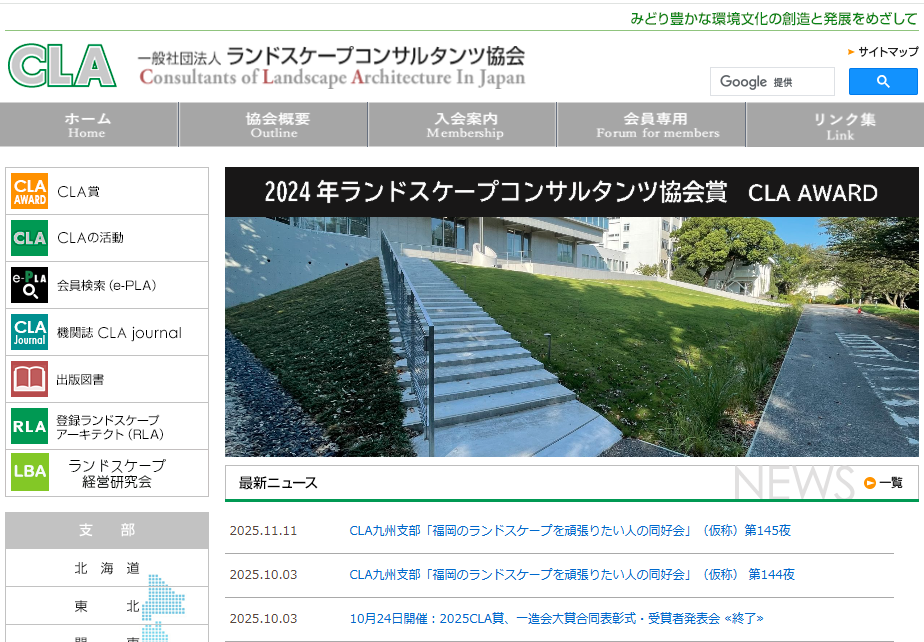Click the red book publications icon
Viewport: 924px width, 642px height.
coord(30,379)
